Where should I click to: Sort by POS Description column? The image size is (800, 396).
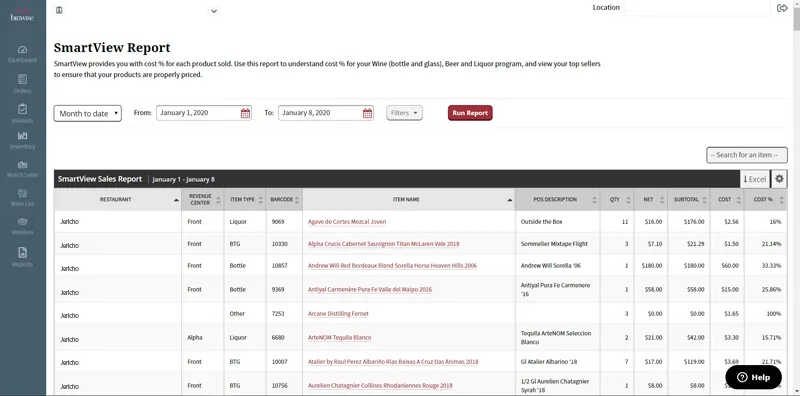point(558,200)
